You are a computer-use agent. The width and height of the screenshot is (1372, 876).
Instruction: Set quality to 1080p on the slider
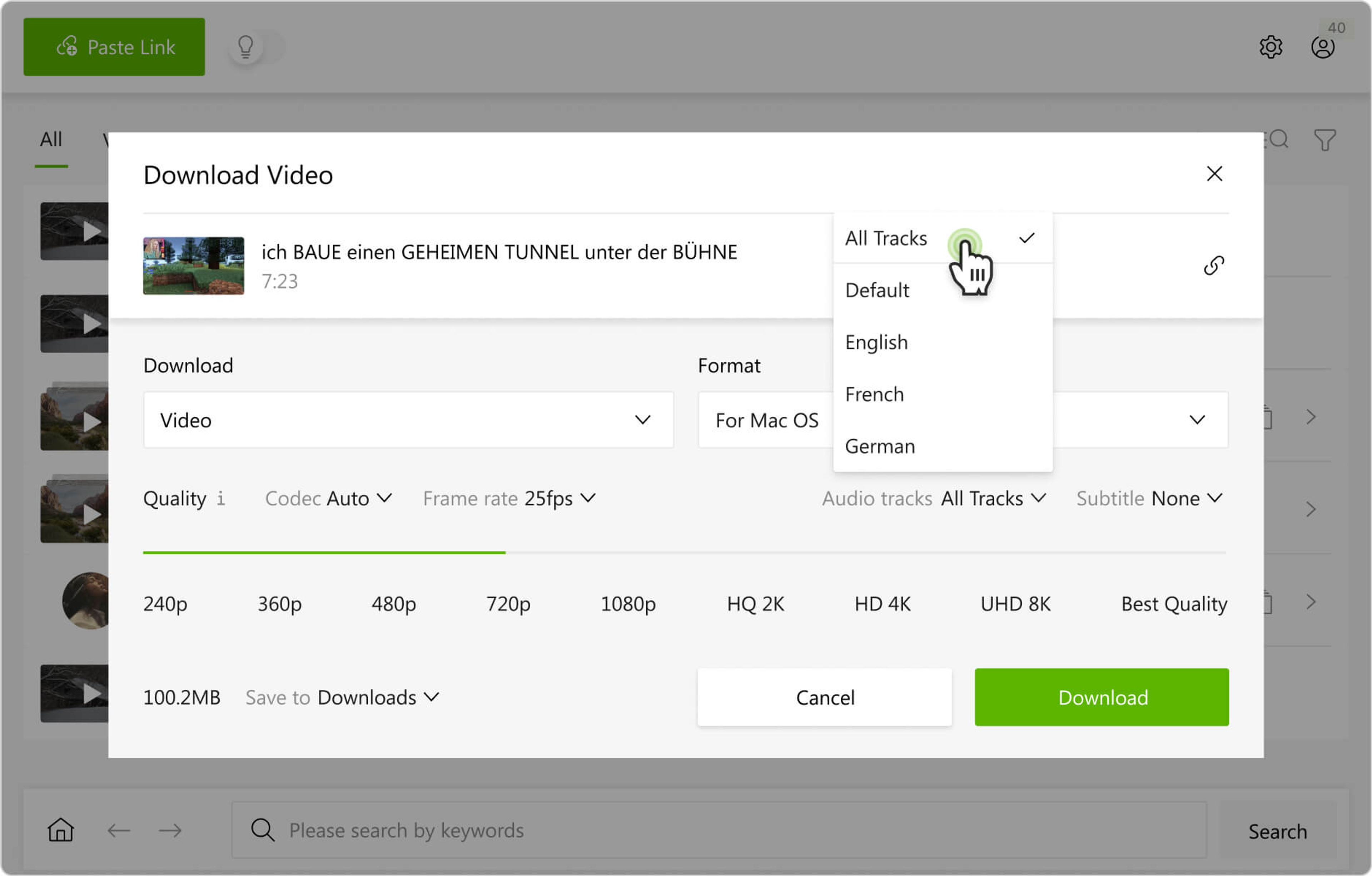coord(628,604)
